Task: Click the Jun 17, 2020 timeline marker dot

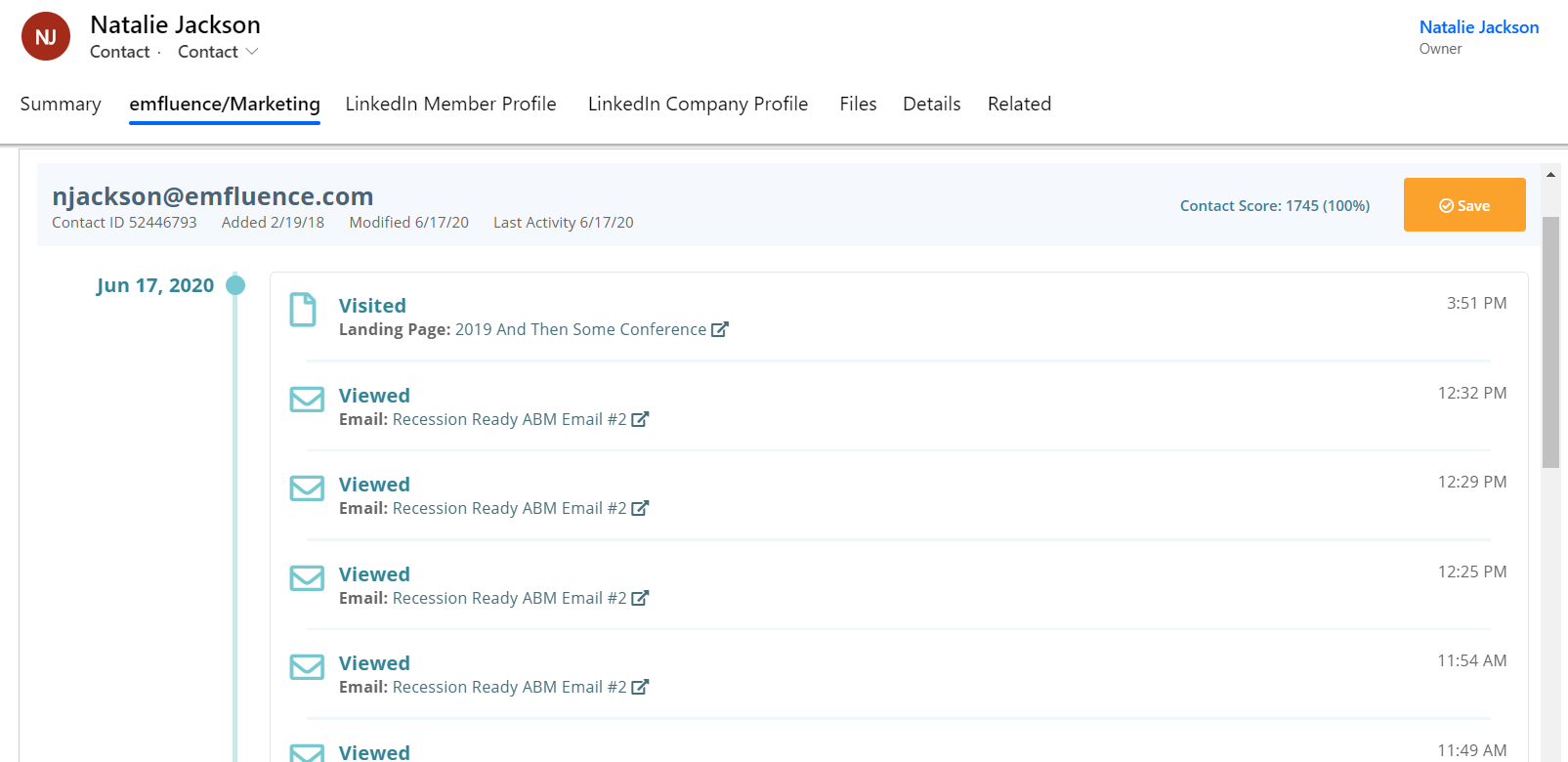Action: [235, 285]
